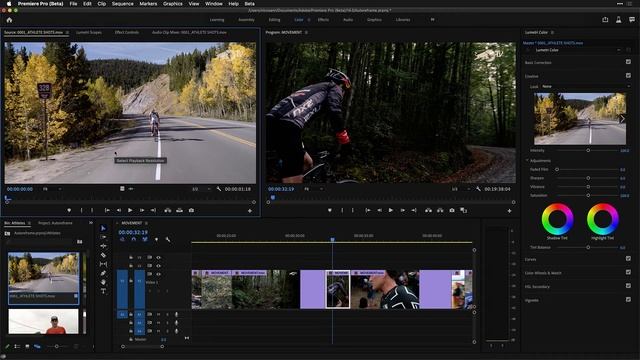Viewport: 640px width, 360px height.
Task: Switch to the Effect Controls tab
Action: pyautogui.click(x=127, y=32)
